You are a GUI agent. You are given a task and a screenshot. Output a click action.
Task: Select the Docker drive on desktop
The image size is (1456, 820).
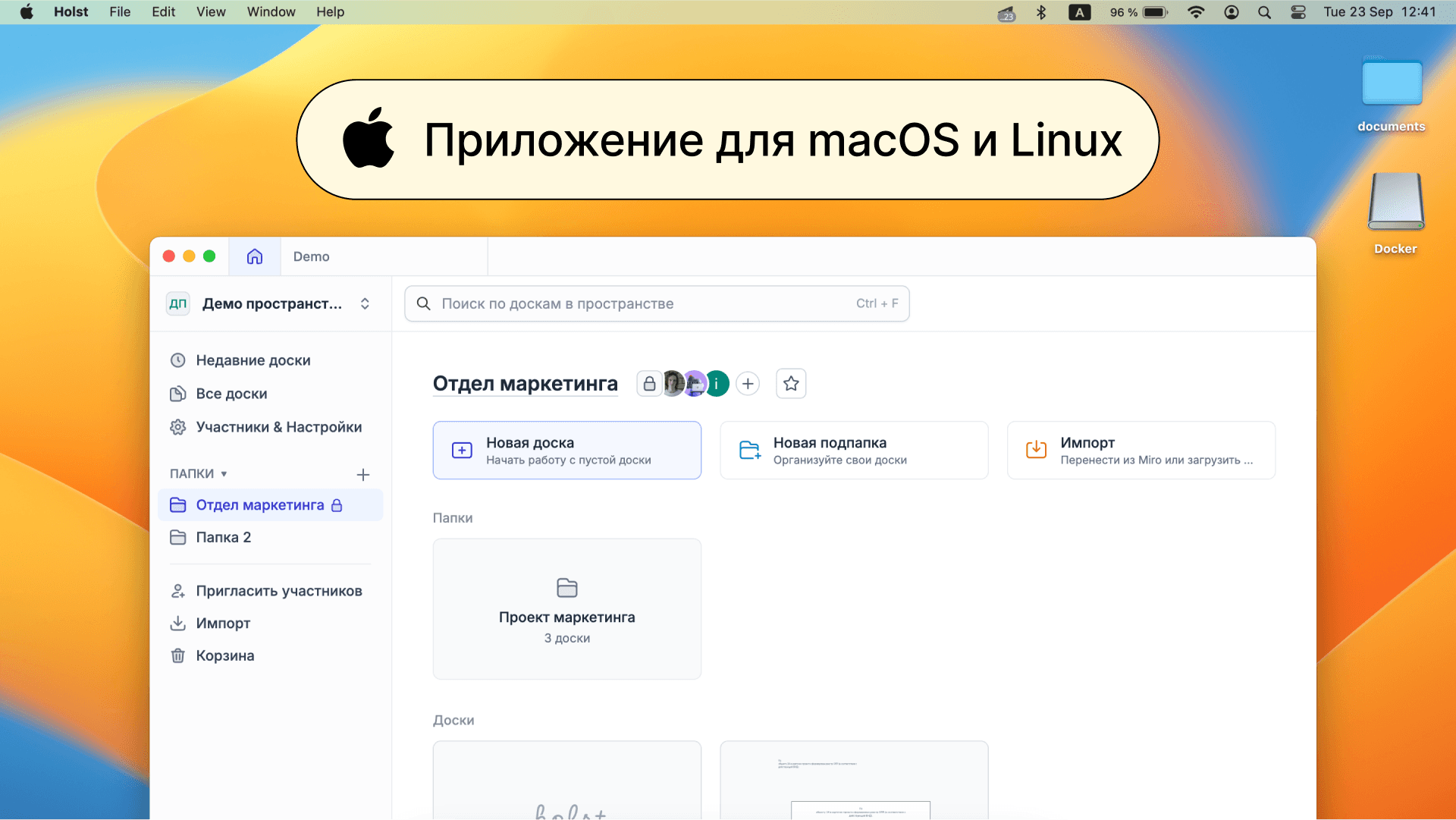tap(1395, 214)
